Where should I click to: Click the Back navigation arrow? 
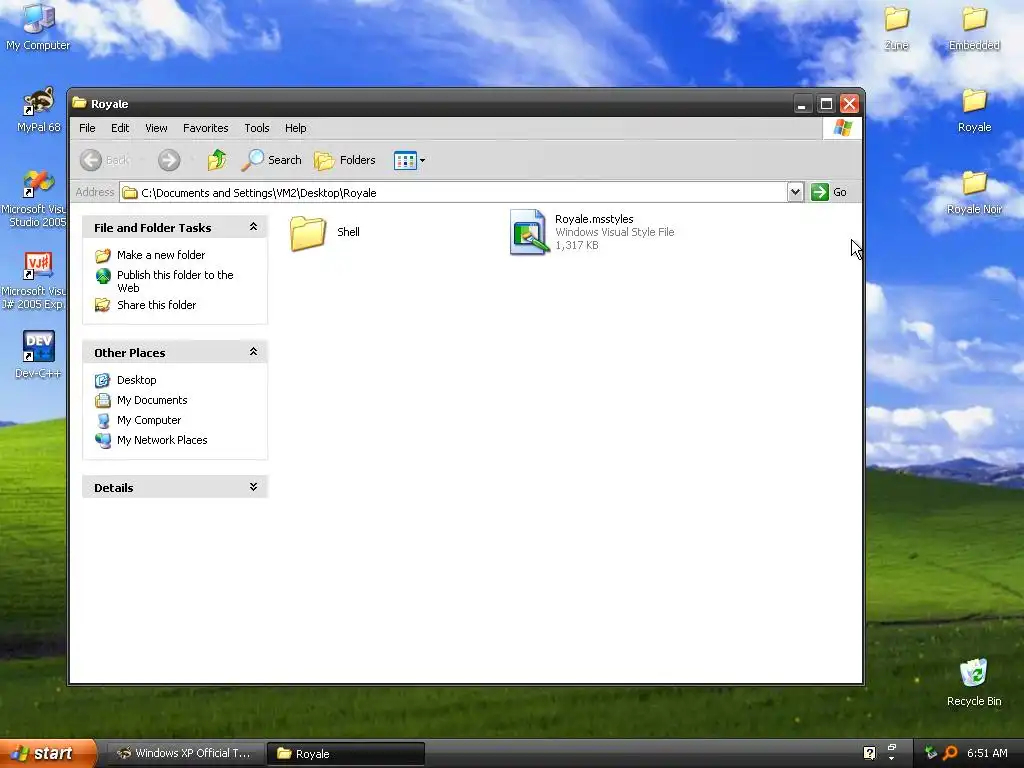(91, 160)
